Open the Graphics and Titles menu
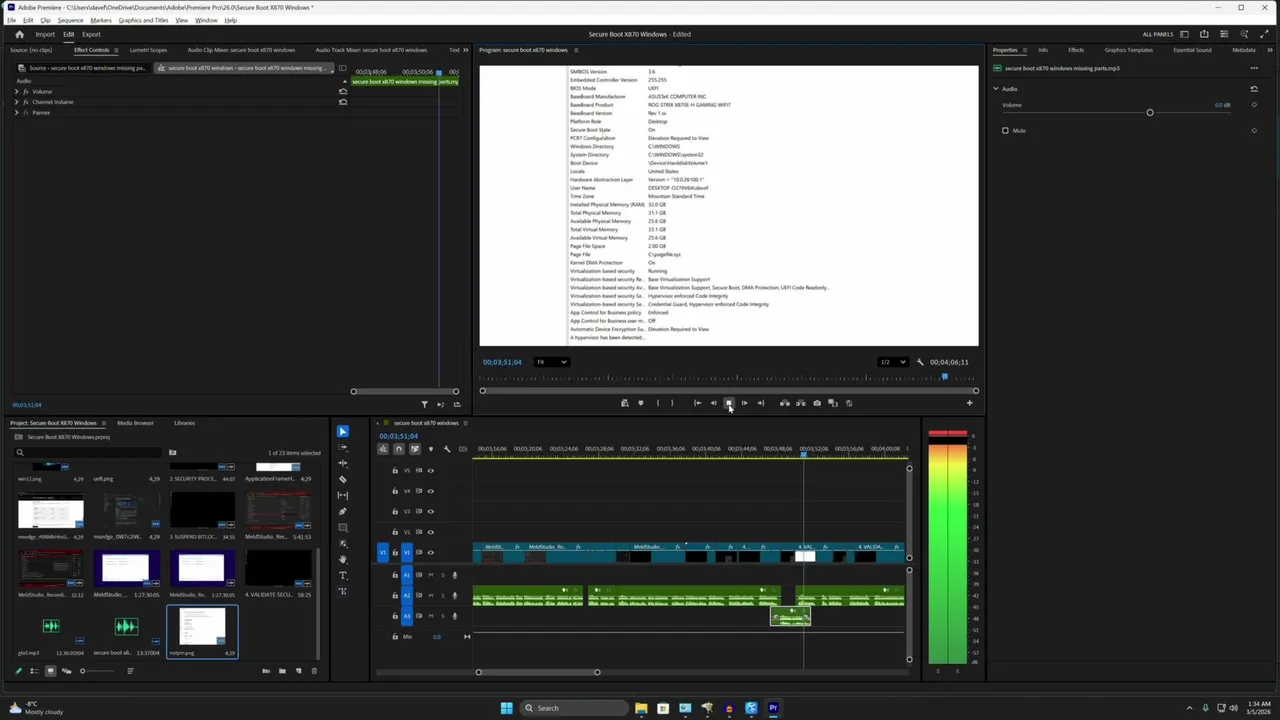The width and height of the screenshot is (1280, 720). click(143, 20)
